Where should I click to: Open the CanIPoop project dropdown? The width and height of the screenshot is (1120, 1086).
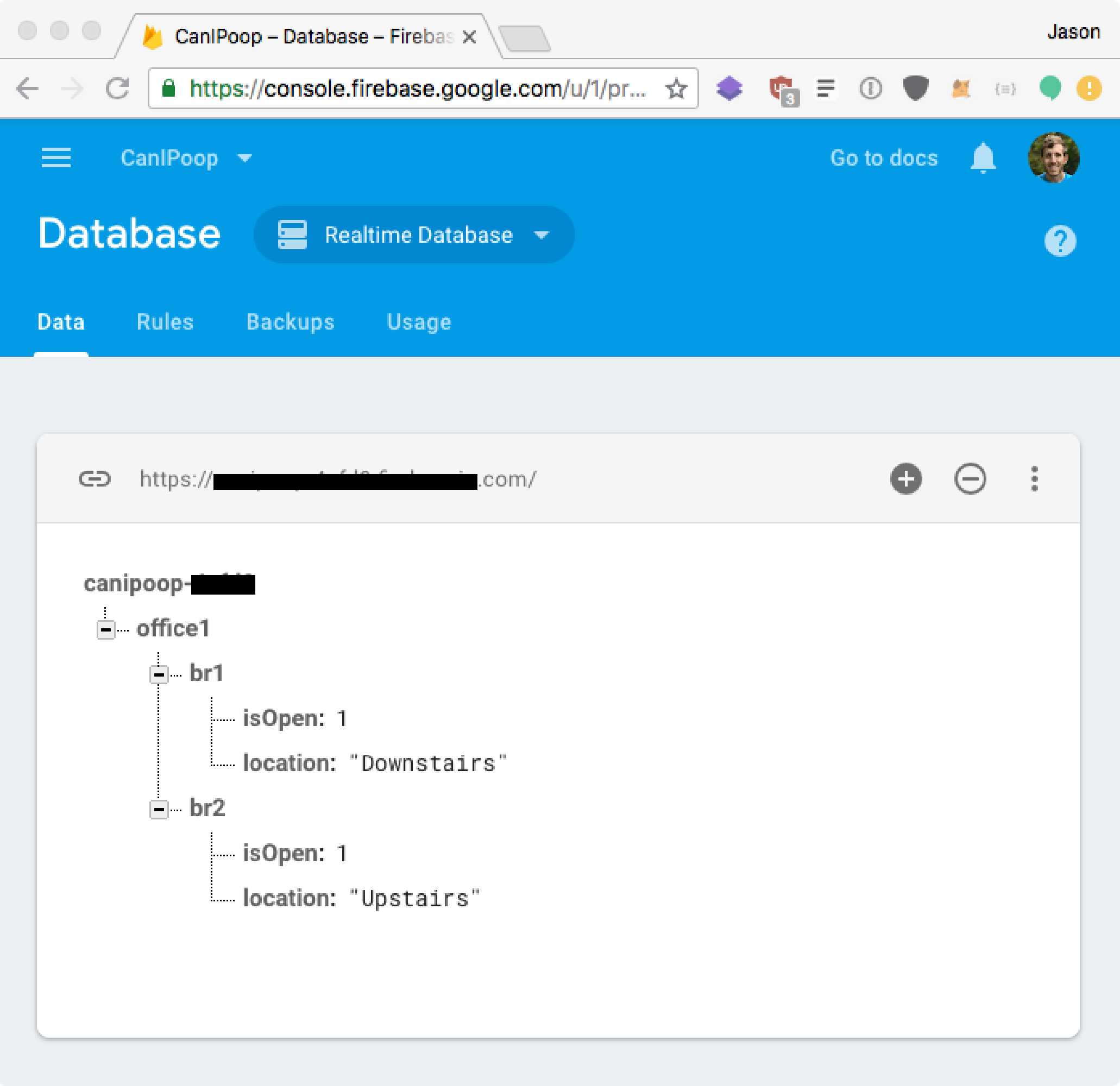[186, 157]
